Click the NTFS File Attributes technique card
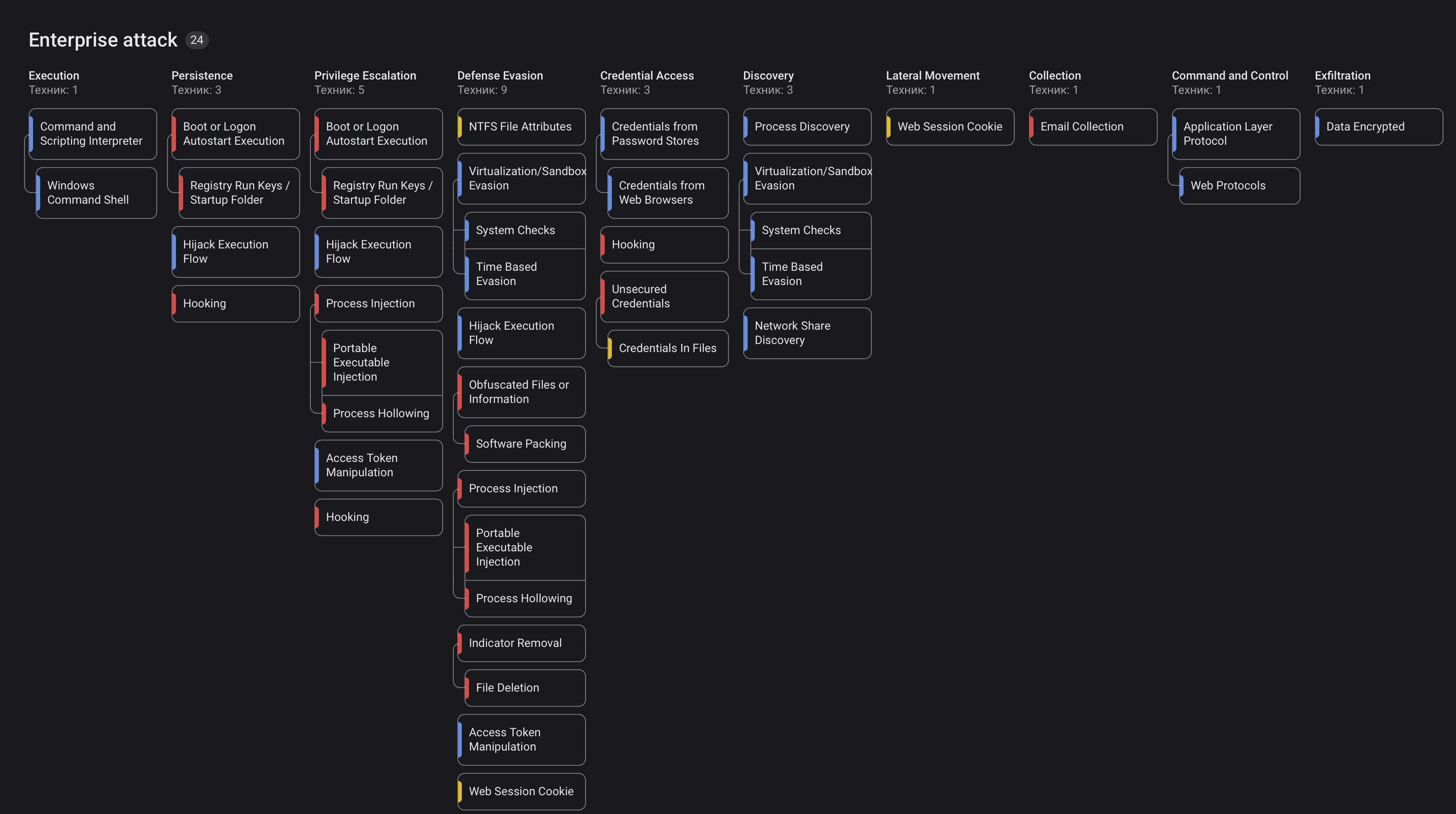The height and width of the screenshot is (814, 1456). [x=521, y=126]
